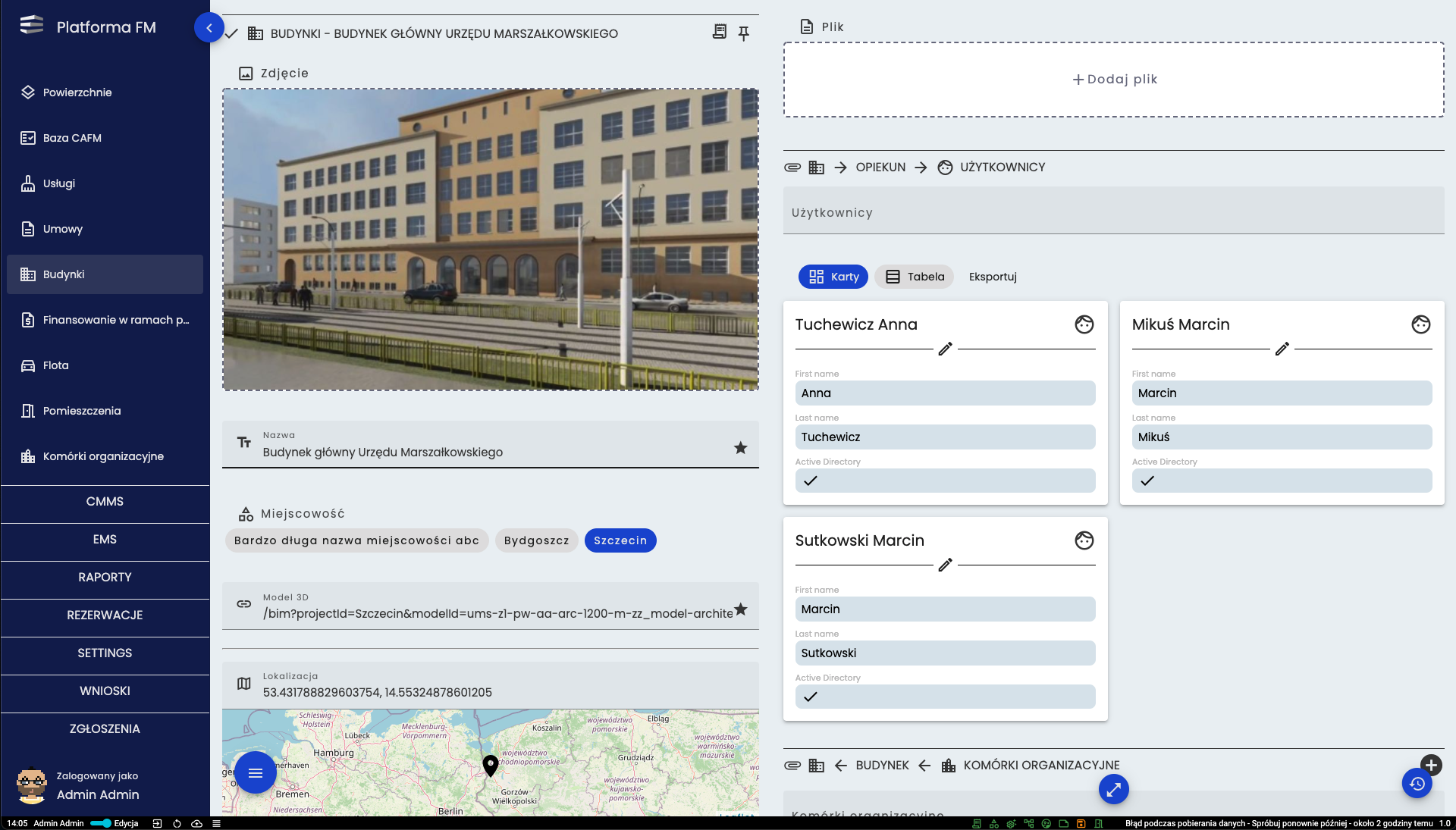The width and height of the screenshot is (1456, 830).
Task: Expand the ZGŁOSZENIA section
Action: [x=105, y=729]
